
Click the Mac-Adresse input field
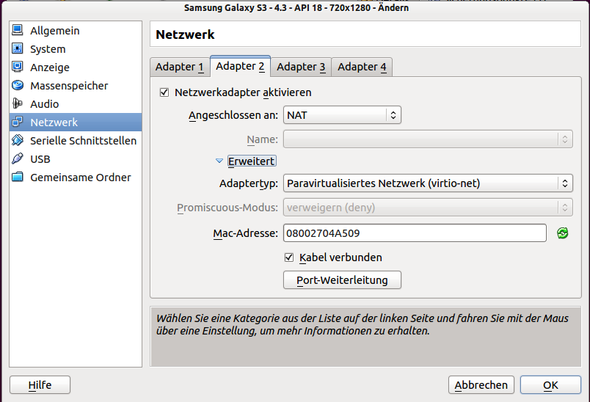click(415, 233)
